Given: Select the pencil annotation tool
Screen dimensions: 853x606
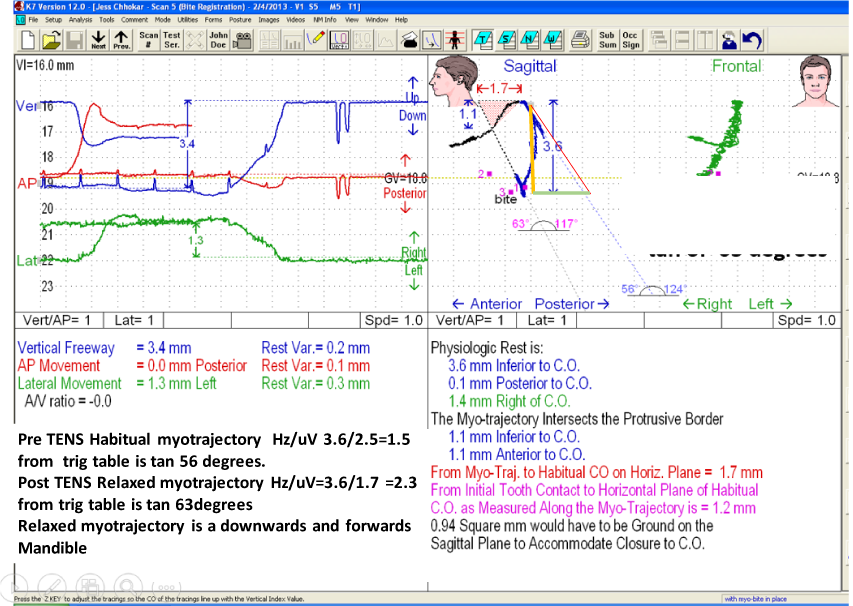Looking at the screenshot, I should tap(317, 41).
